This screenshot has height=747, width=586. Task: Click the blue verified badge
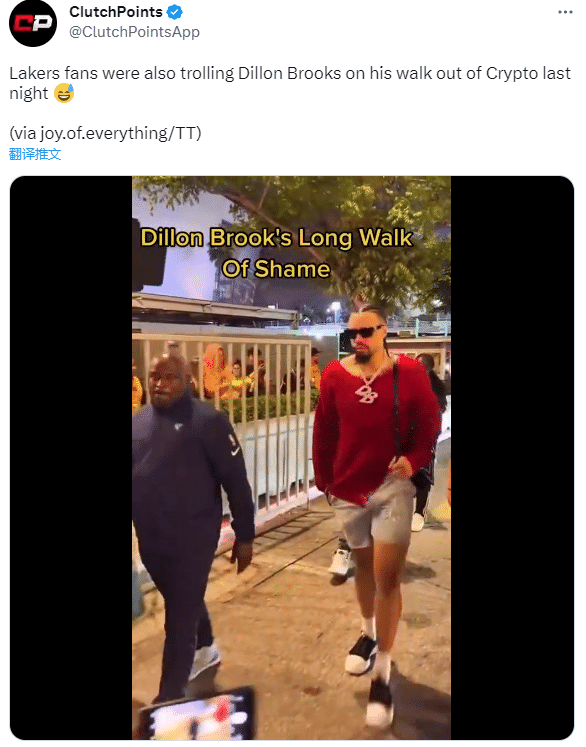click(x=175, y=11)
